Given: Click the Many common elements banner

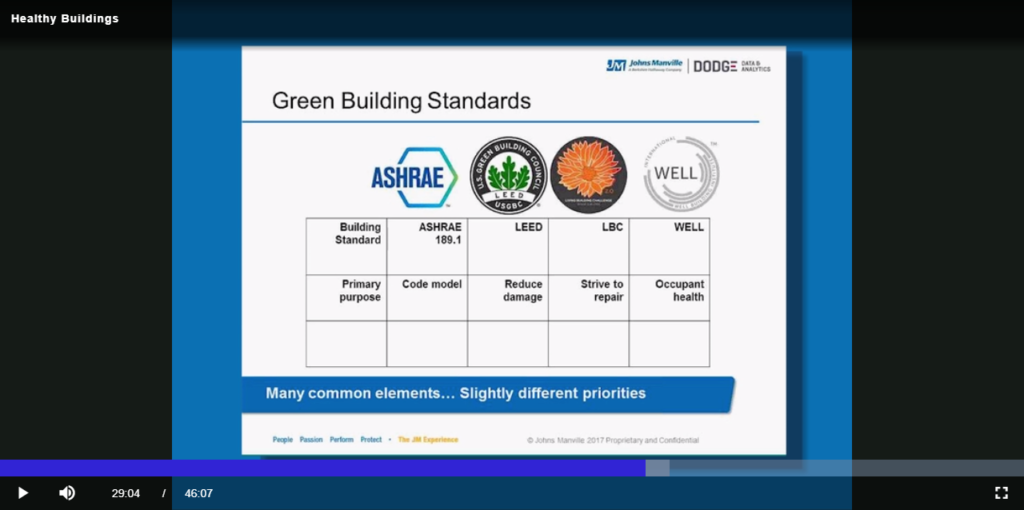Looking at the screenshot, I should coord(488,394).
